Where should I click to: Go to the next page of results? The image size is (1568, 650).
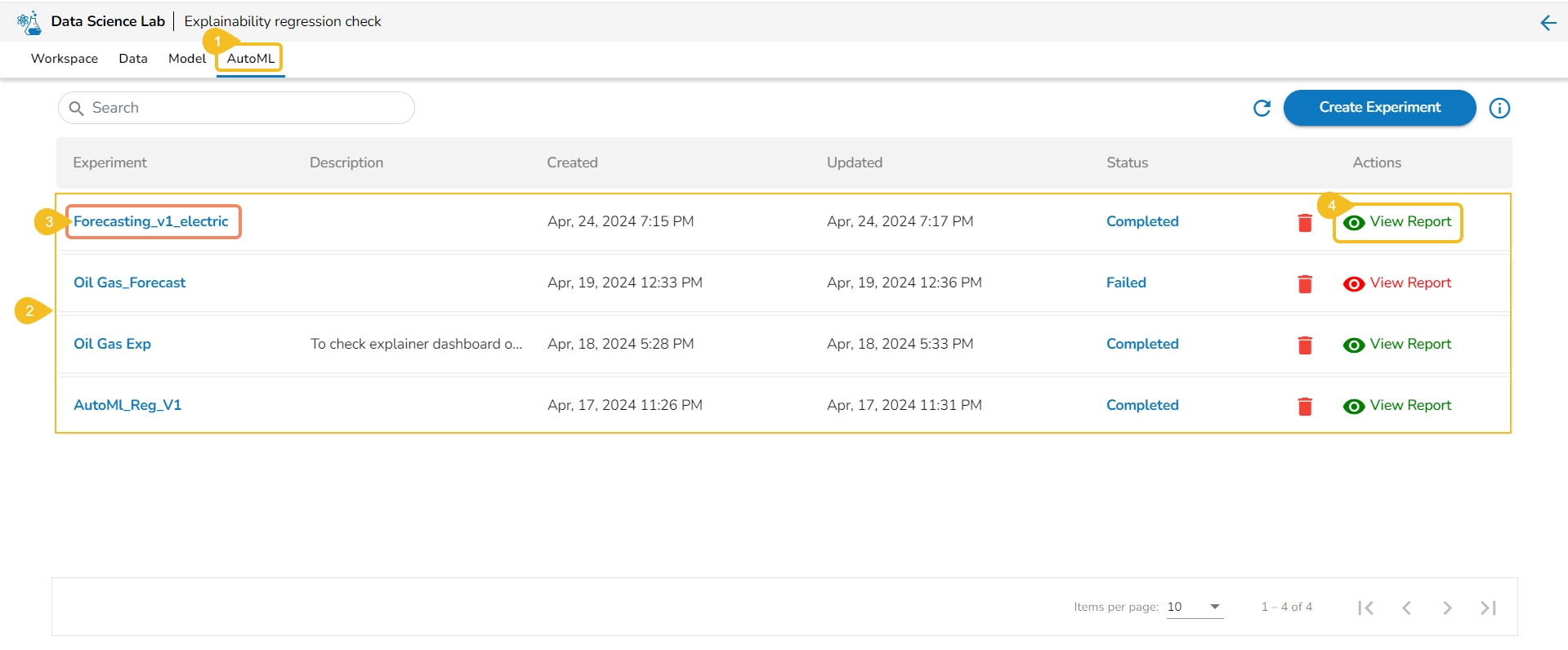1447,608
